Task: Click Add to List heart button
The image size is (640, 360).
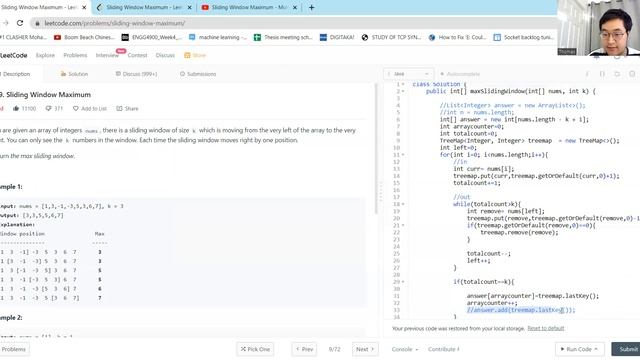Action: pyautogui.click(x=89, y=109)
